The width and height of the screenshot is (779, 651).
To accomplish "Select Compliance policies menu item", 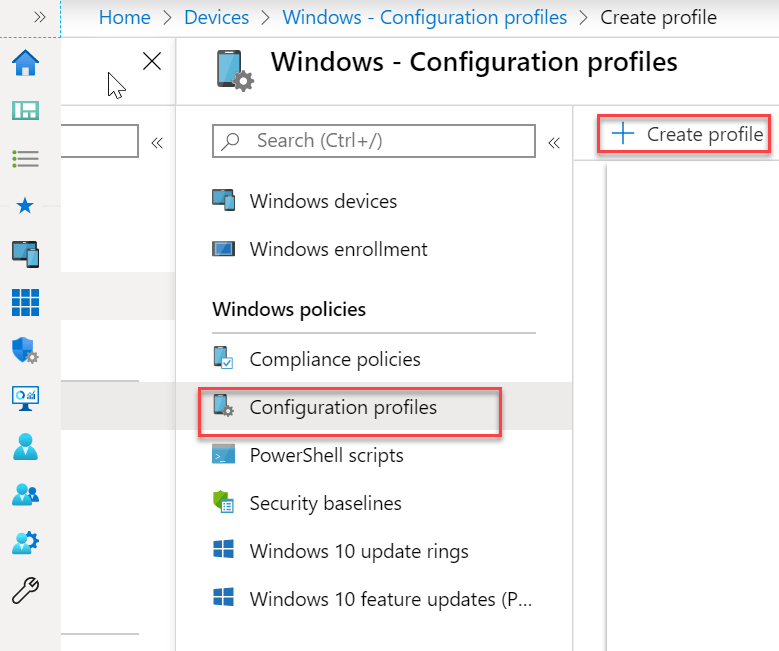I will 334,359.
